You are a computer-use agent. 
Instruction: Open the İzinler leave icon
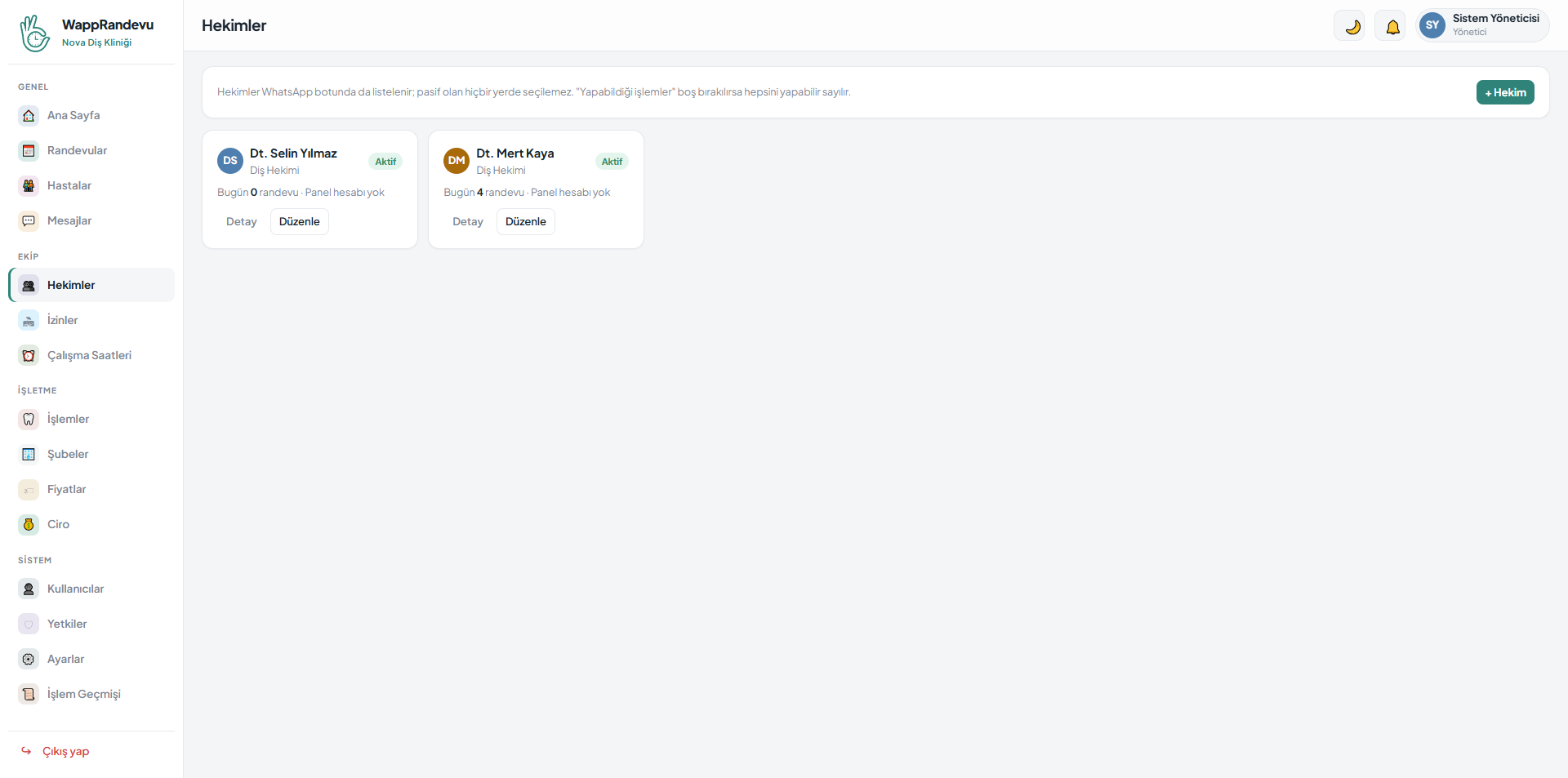[29, 321]
